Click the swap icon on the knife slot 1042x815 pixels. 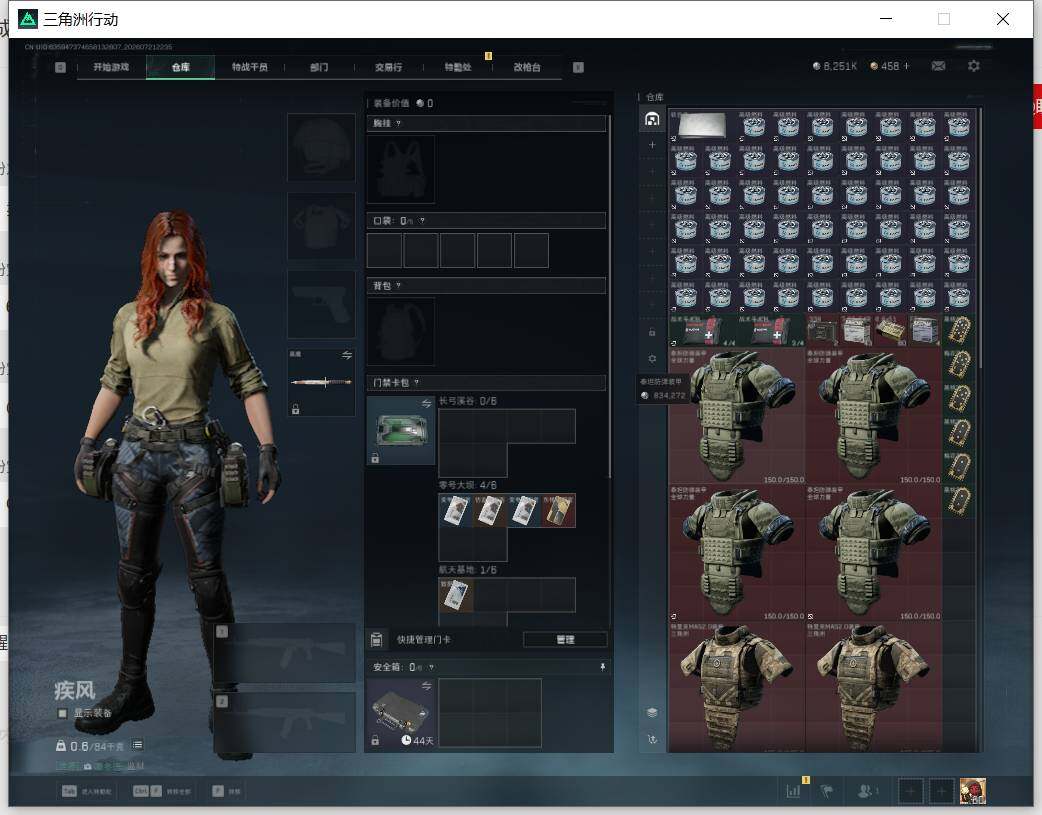coord(347,355)
